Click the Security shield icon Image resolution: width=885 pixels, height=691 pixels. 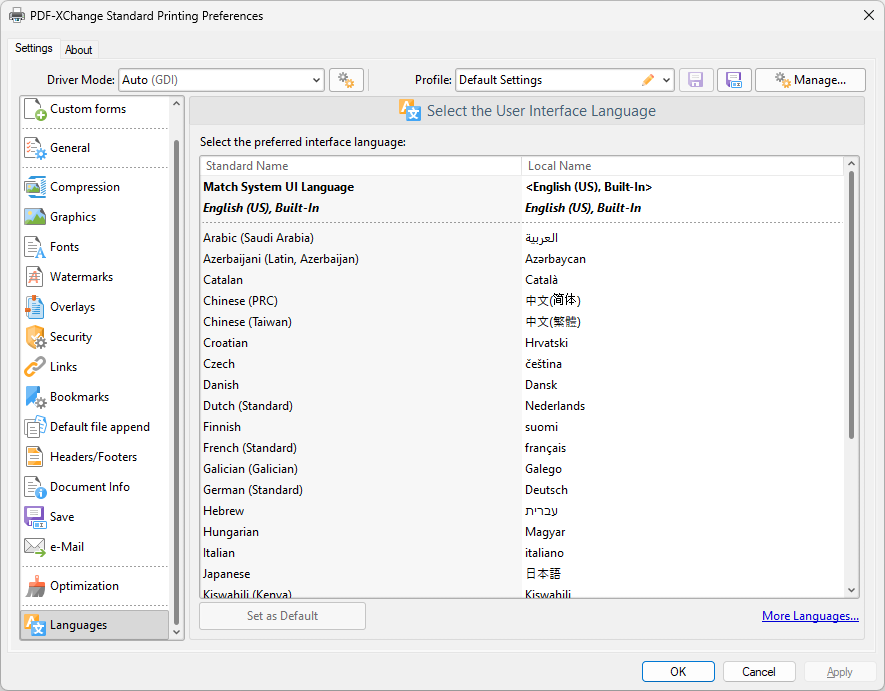(x=35, y=337)
